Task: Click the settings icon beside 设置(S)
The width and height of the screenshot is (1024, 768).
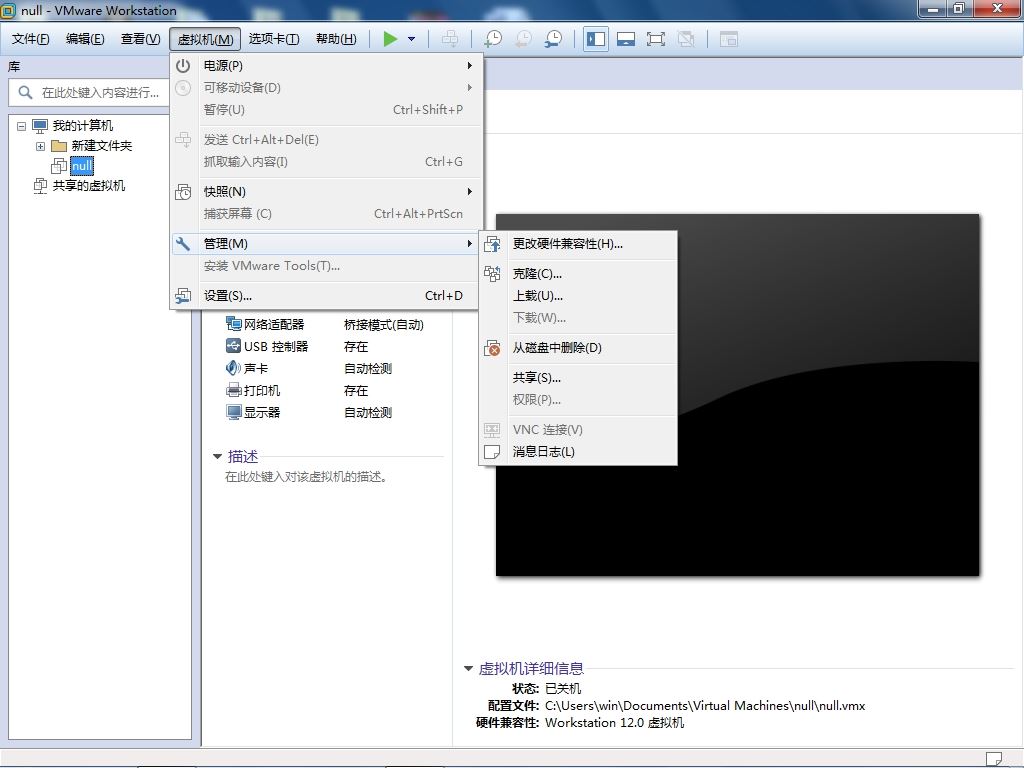Action: point(183,296)
